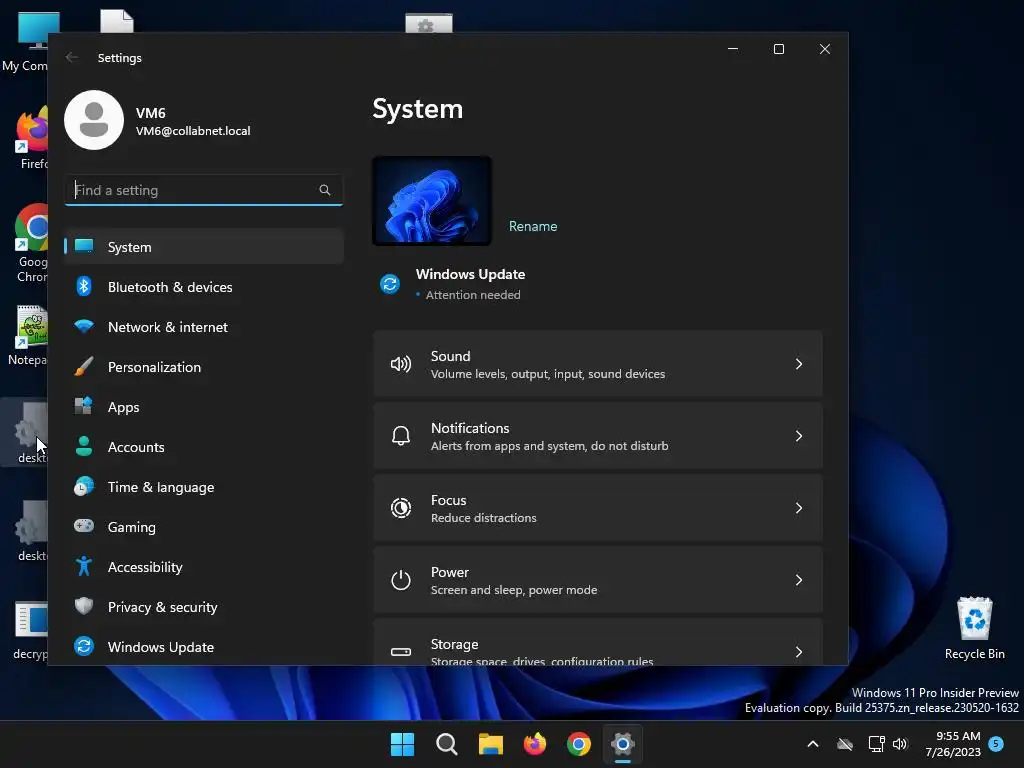The width and height of the screenshot is (1024, 768).
Task: Select the Recycle Bin desktop icon
Action: tap(974, 628)
